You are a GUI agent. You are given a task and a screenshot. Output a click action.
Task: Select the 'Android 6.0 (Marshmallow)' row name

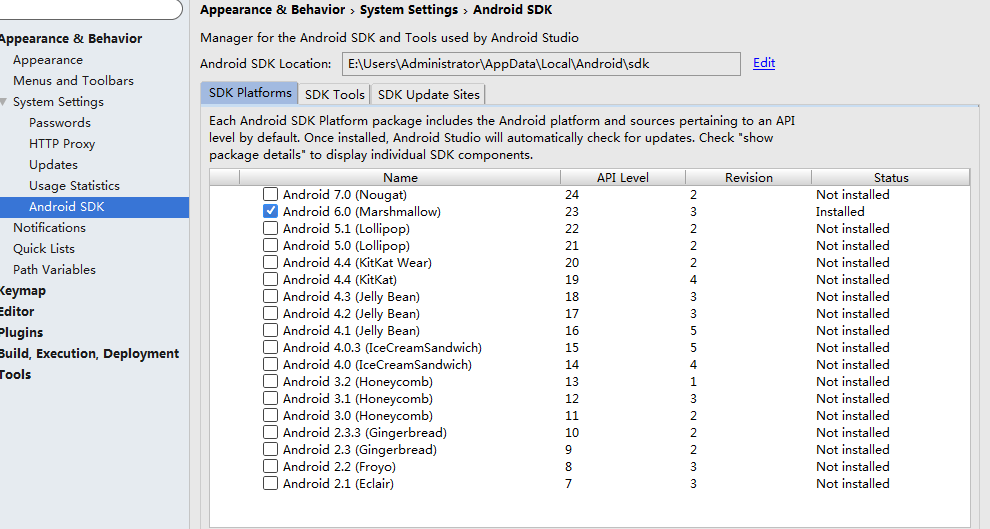pos(362,211)
